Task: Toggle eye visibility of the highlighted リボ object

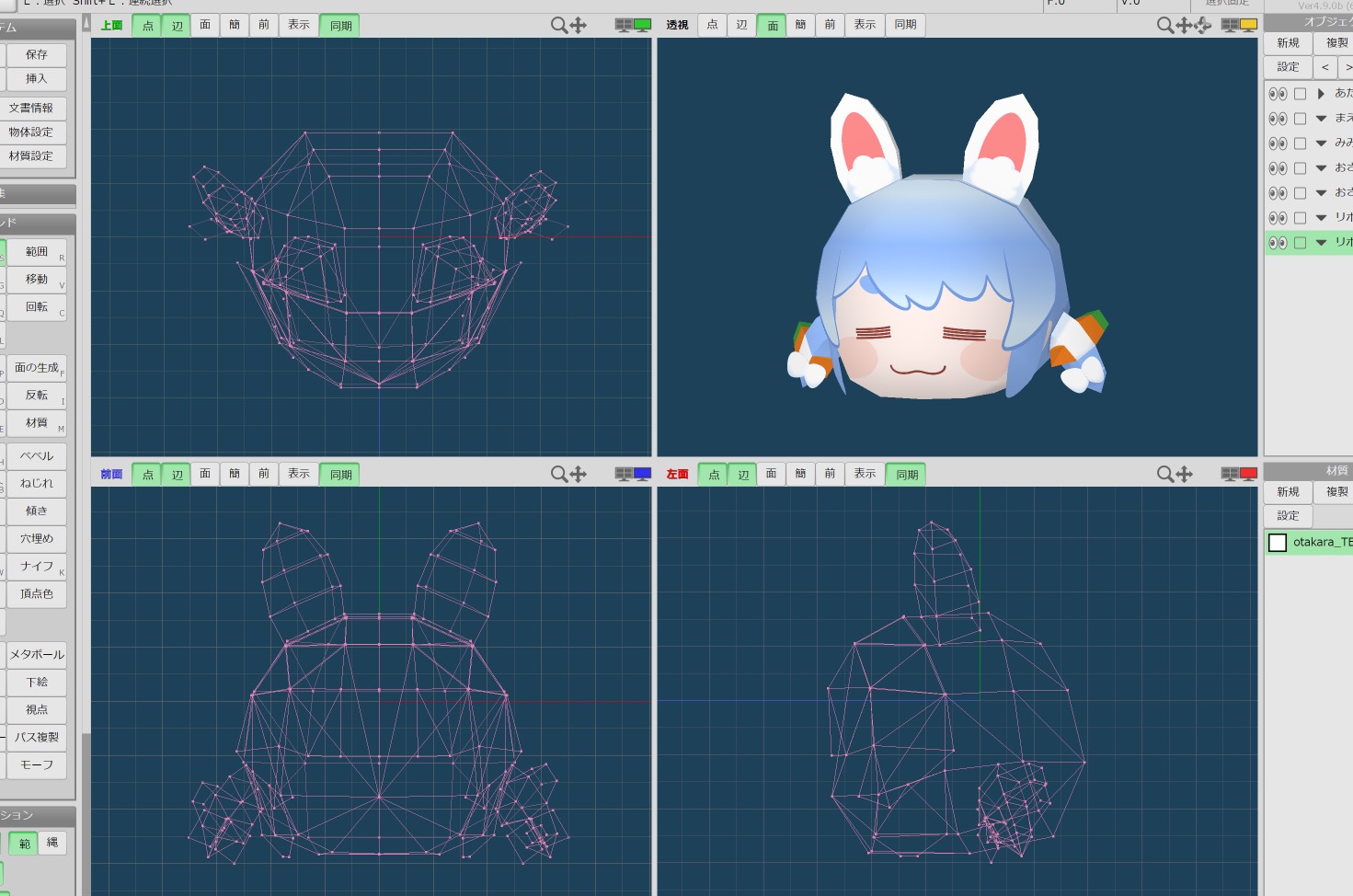Action: click(x=1278, y=243)
